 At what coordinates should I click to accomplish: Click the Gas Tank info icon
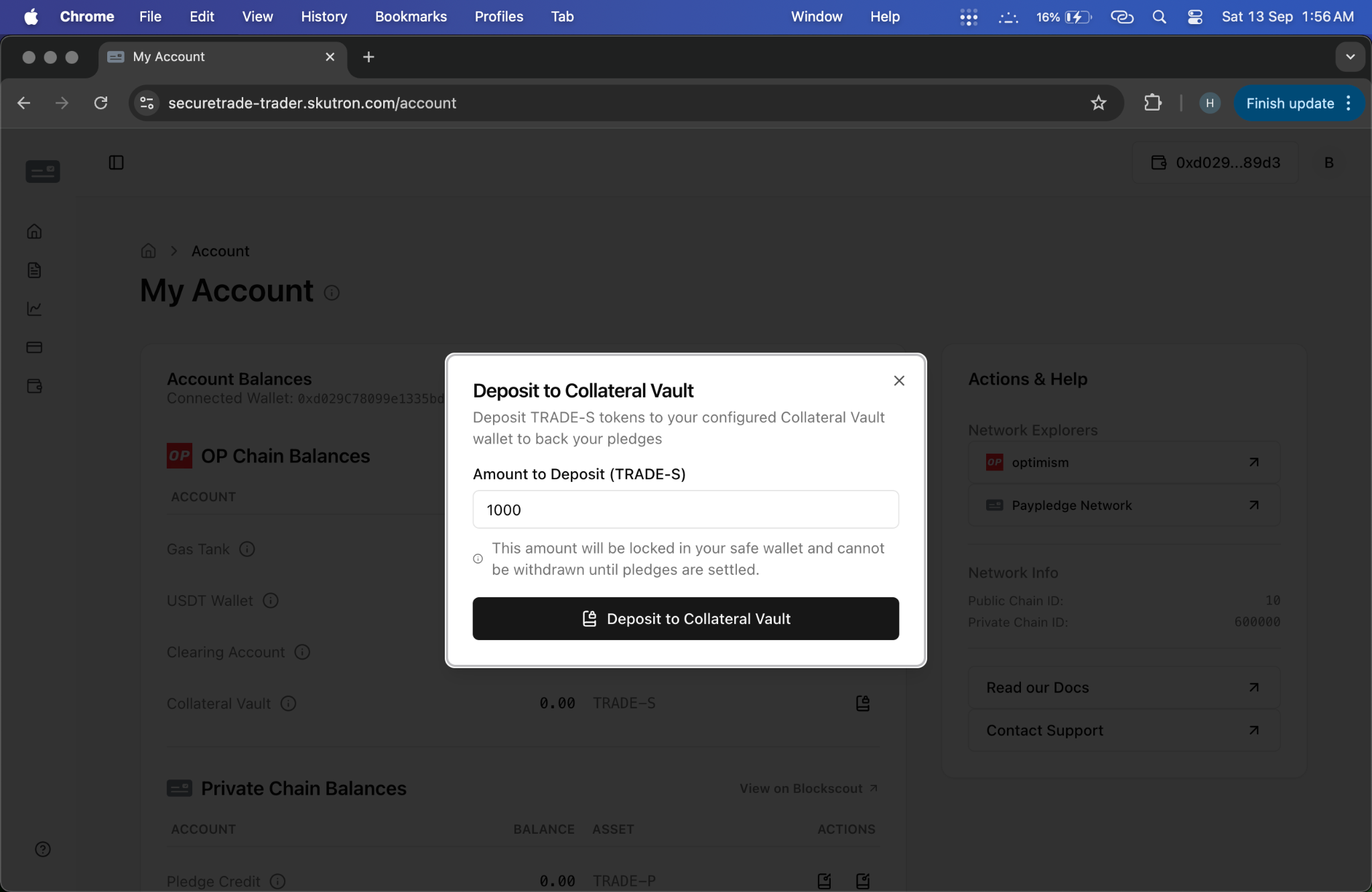pyautogui.click(x=247, y=549)
